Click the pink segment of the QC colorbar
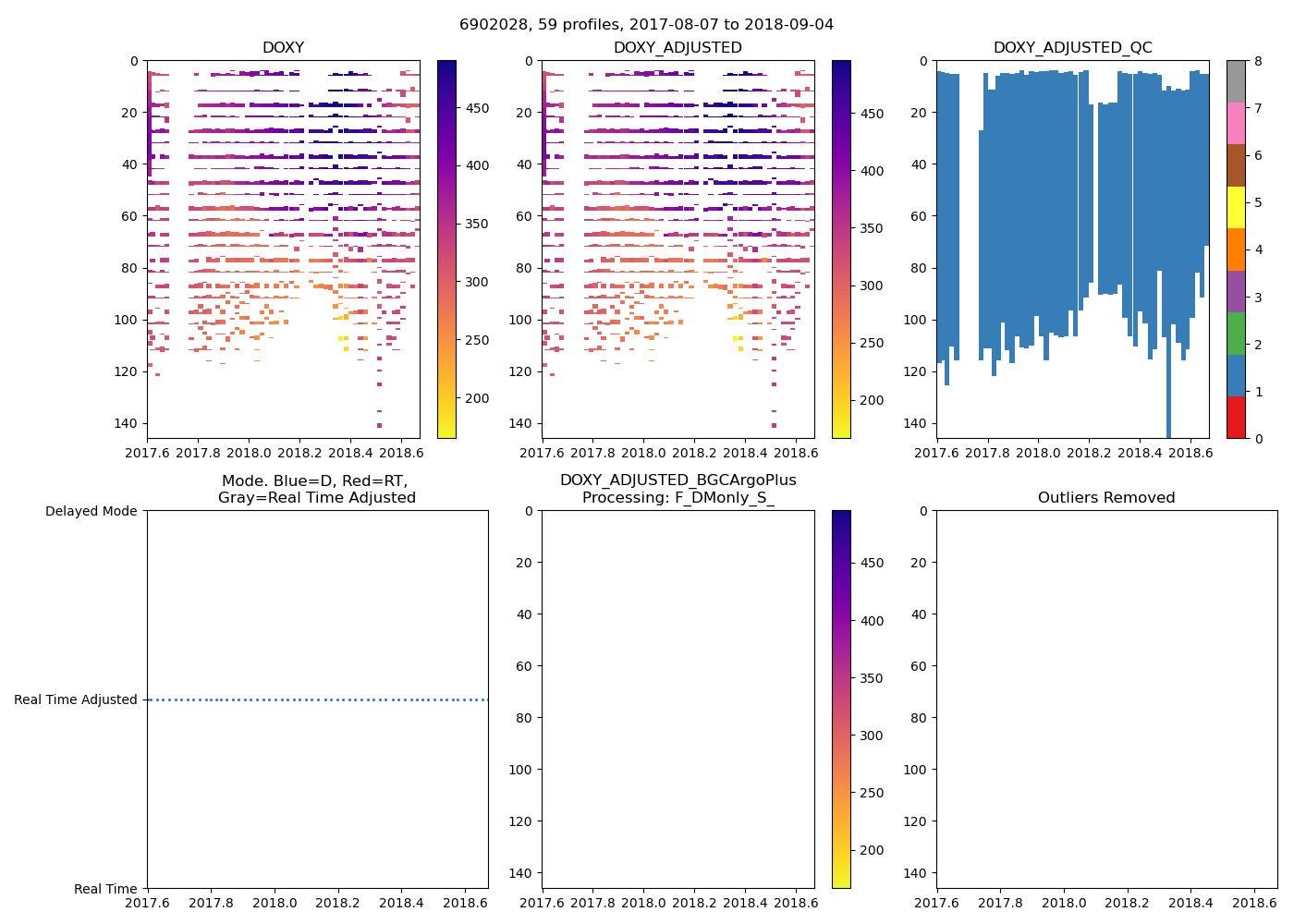The width and height of the screenshot is (1294, 924). click(x=1236, y=123)
